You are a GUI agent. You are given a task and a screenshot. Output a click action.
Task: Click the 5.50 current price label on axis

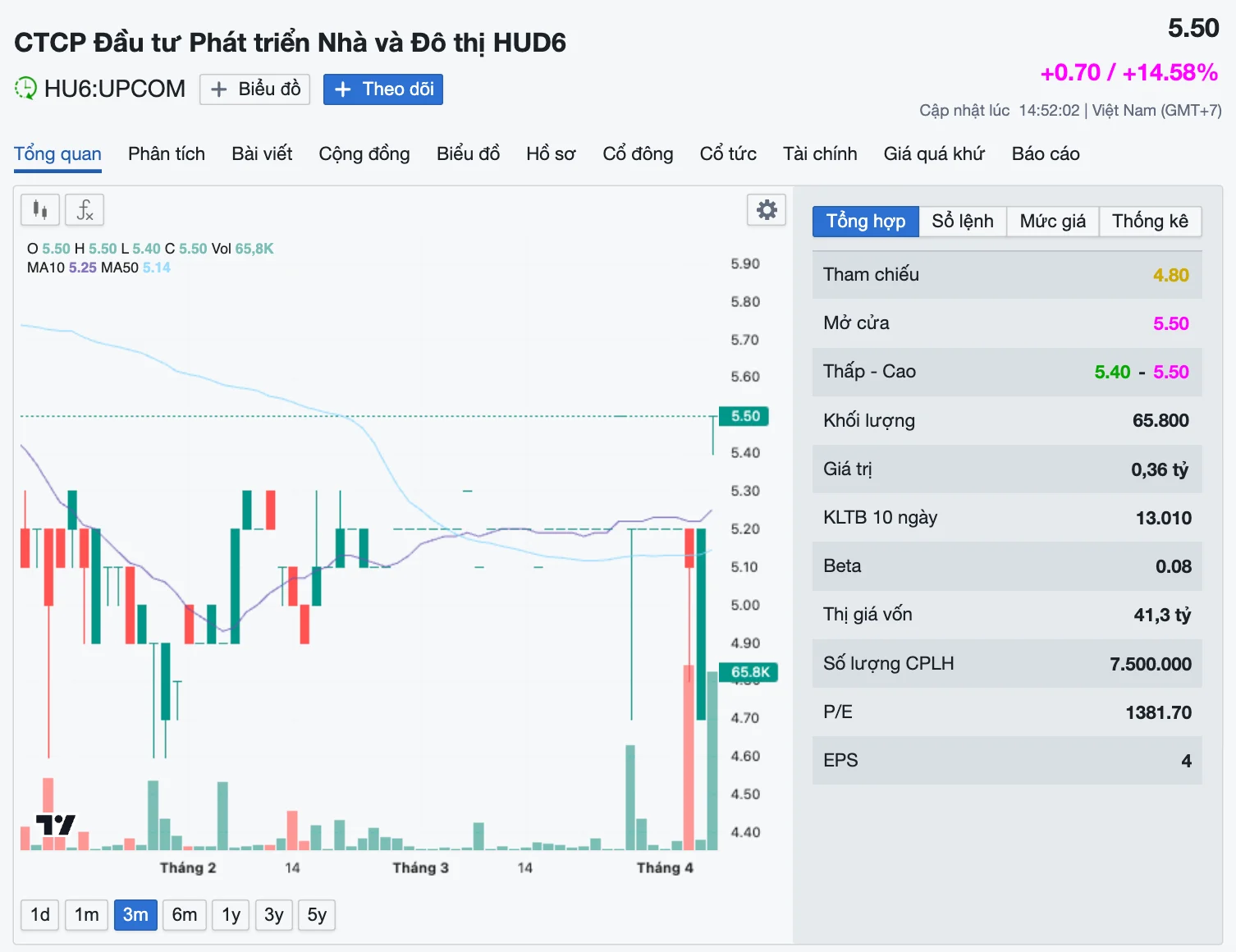point(744,416)
